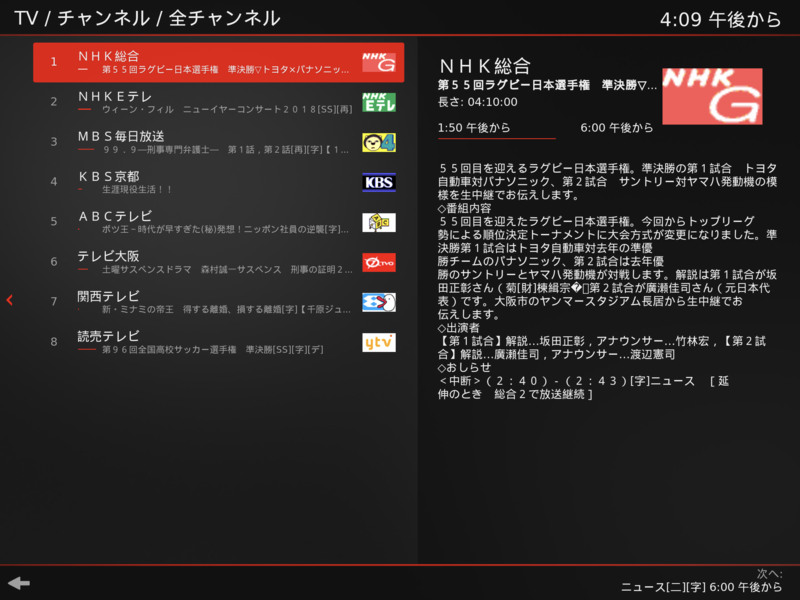The image size is (800, 600).
Task: Click the end time 6:00 午後から
Action: 617,128
